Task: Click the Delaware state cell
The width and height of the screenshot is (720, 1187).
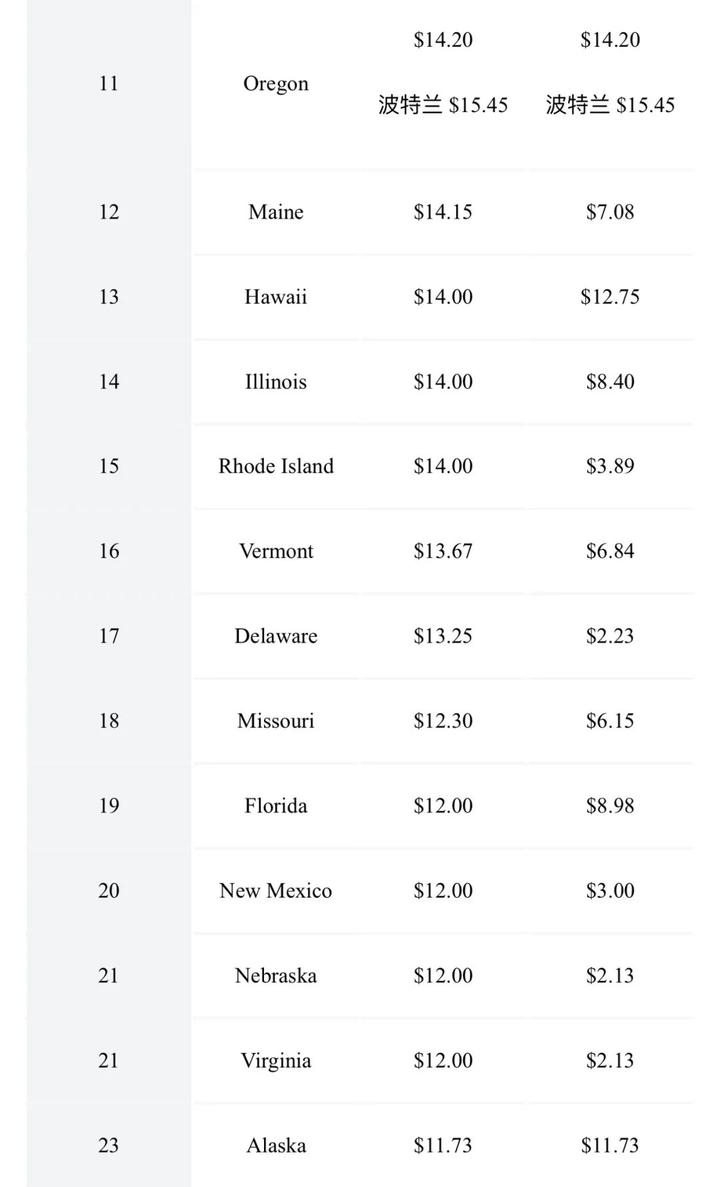Action: [275, 636]
